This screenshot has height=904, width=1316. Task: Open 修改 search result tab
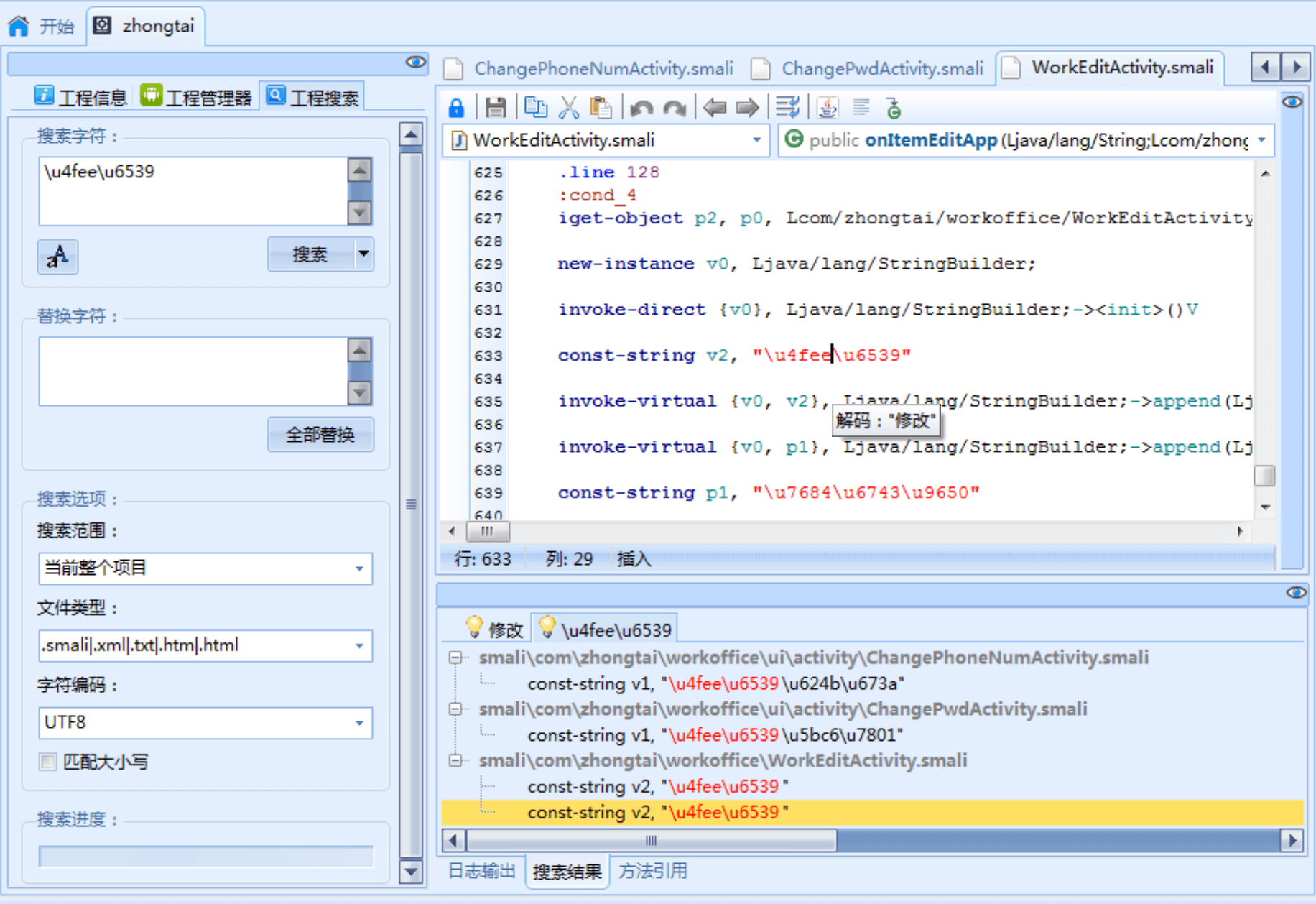(x=495, y=629)
